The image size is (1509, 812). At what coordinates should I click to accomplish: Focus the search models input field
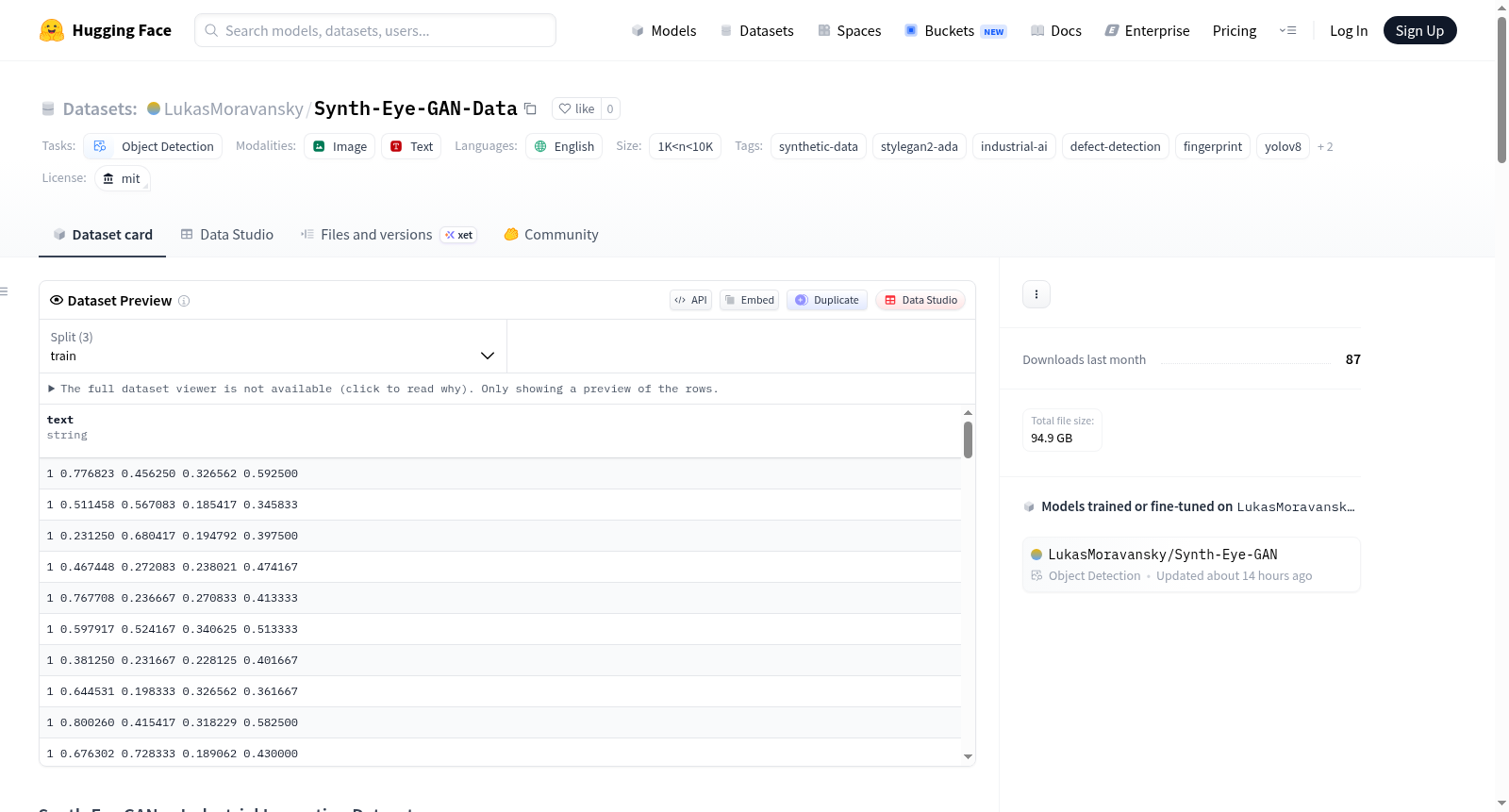[375, 30]
